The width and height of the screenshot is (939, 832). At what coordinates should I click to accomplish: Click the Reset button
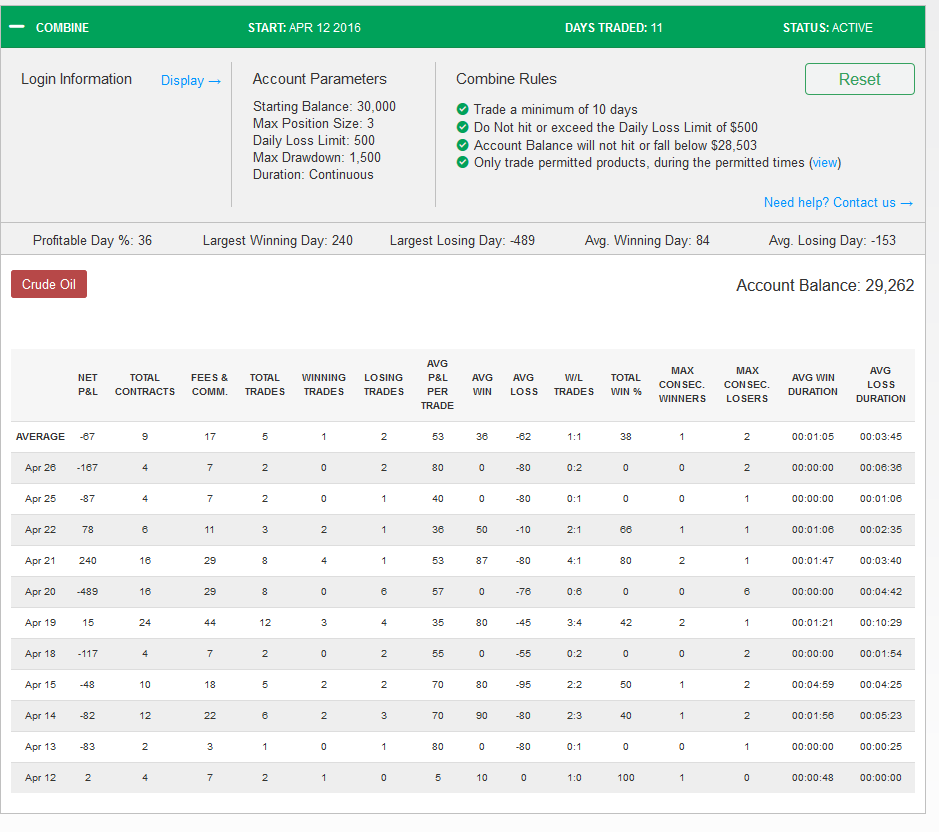859,79
